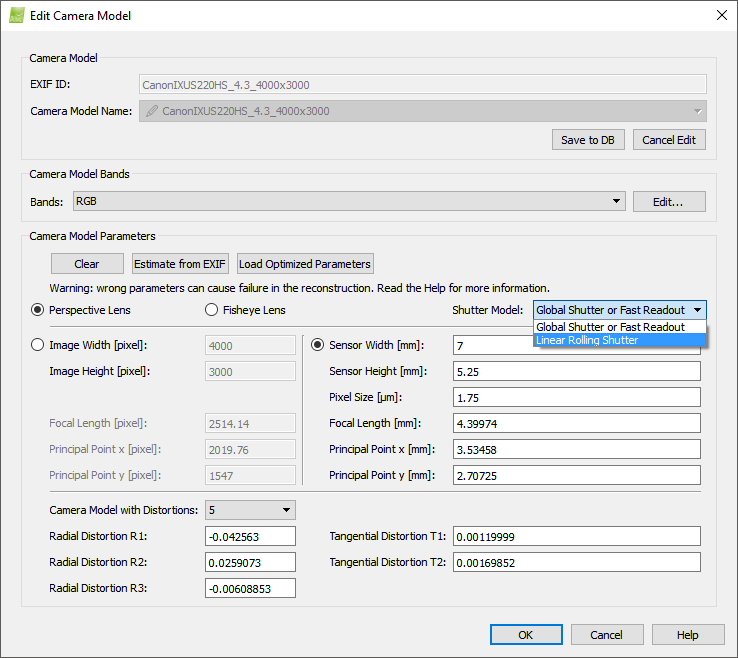Select the Sensor Width [mm] radio button
This screenshot has width=738, height=658.
(318, 345)
